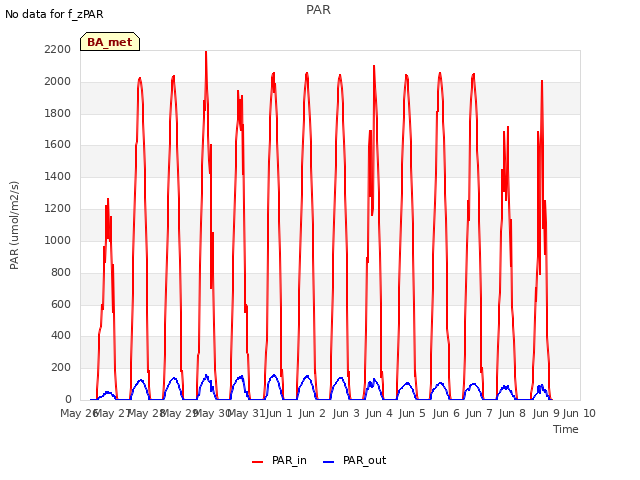
Task: Click the 200 y-axis tick label
Action: pyautogui.click(x=61, y=368)
